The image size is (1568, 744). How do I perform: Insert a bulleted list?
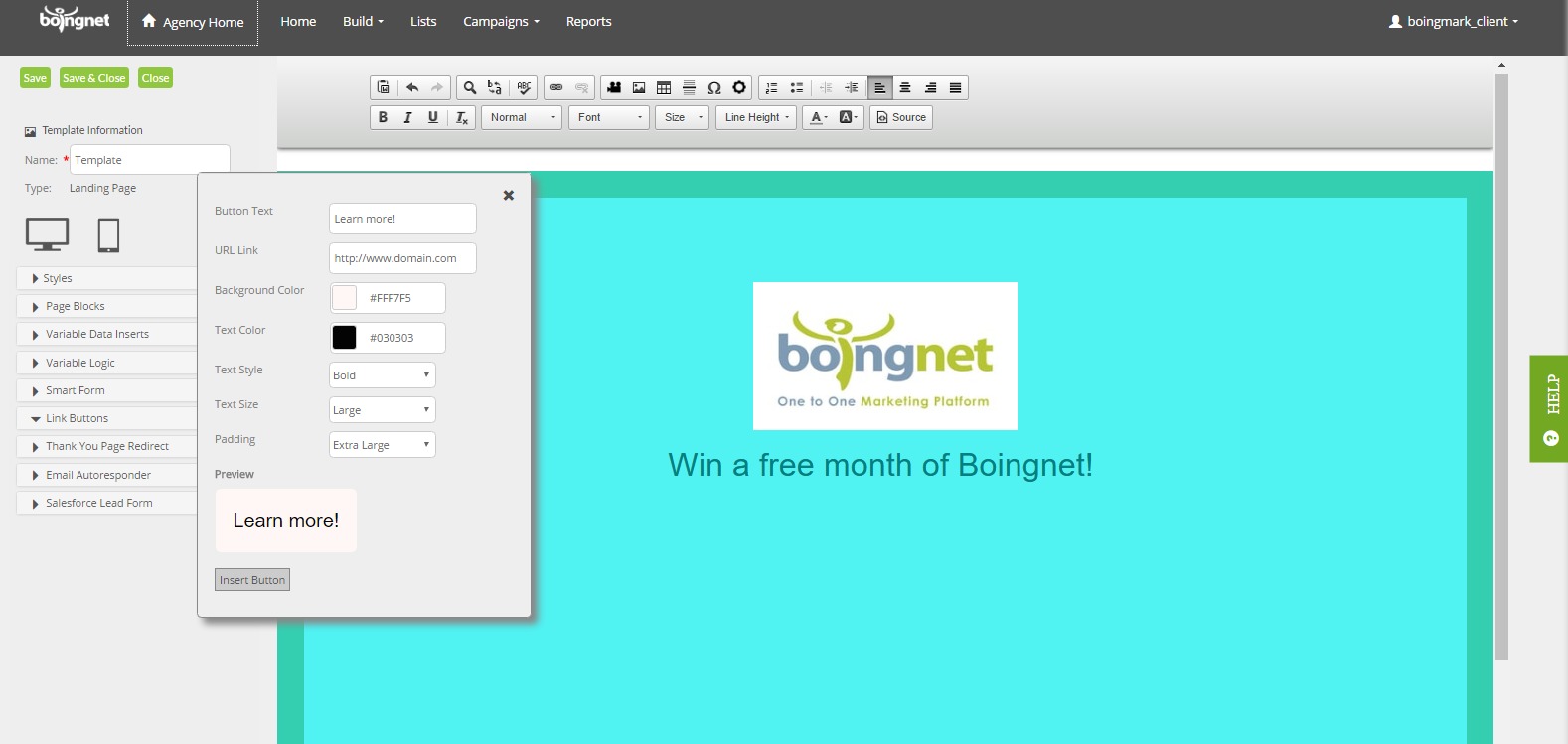click(797, 88)
